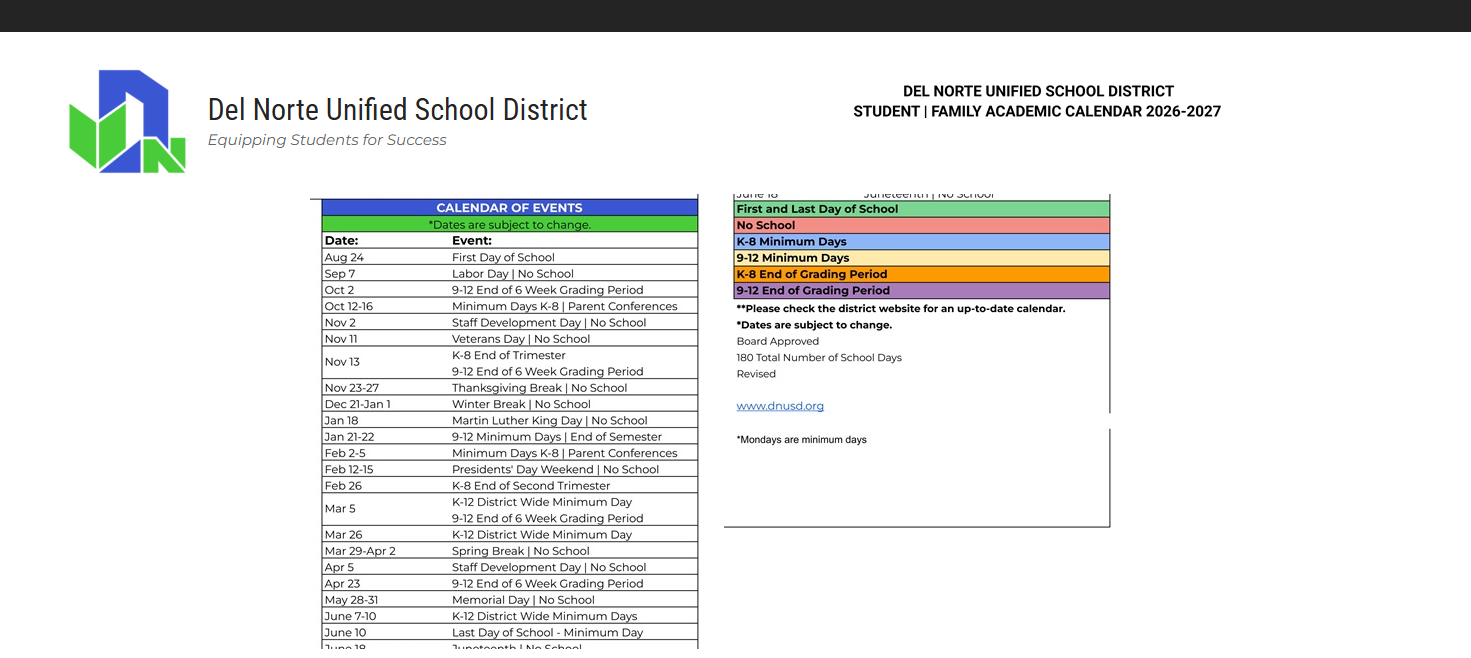
Task: Click 'Winter Break | No School' event
Action: pyautogui.click(x=521, y=404)
